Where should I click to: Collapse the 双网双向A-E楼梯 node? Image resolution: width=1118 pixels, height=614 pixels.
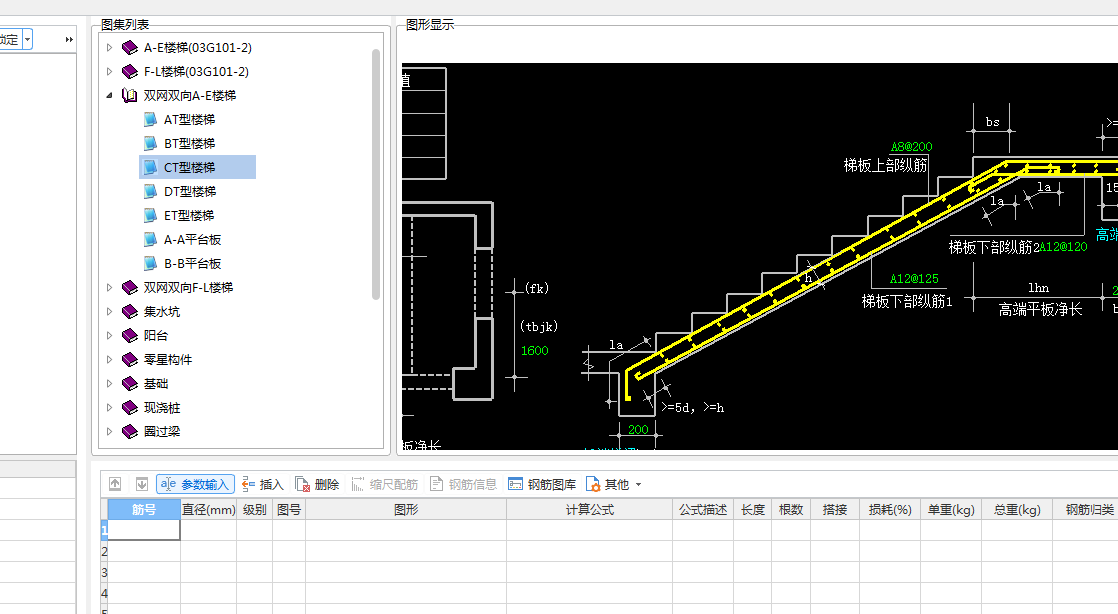(109, 96)
